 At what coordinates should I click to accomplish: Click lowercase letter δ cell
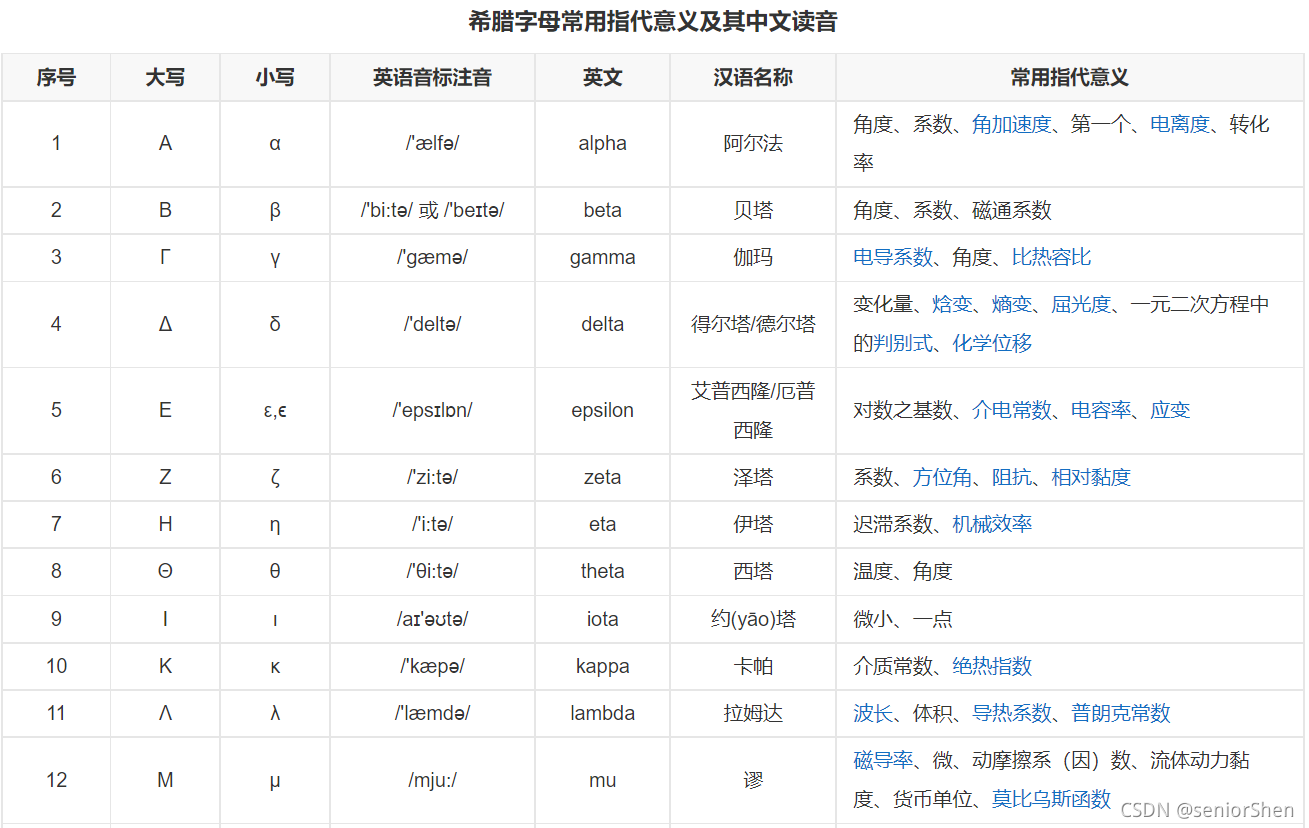(275, 324)
